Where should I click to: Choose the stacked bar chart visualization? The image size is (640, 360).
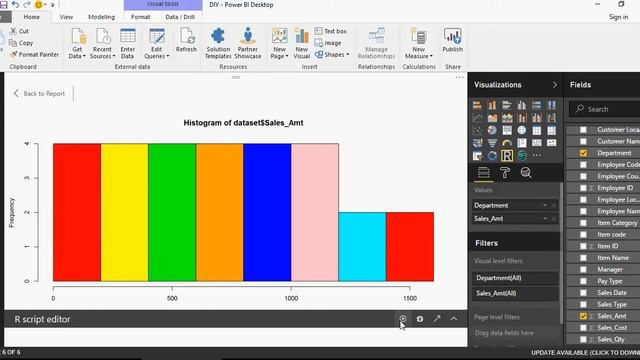tap(477, 105)
